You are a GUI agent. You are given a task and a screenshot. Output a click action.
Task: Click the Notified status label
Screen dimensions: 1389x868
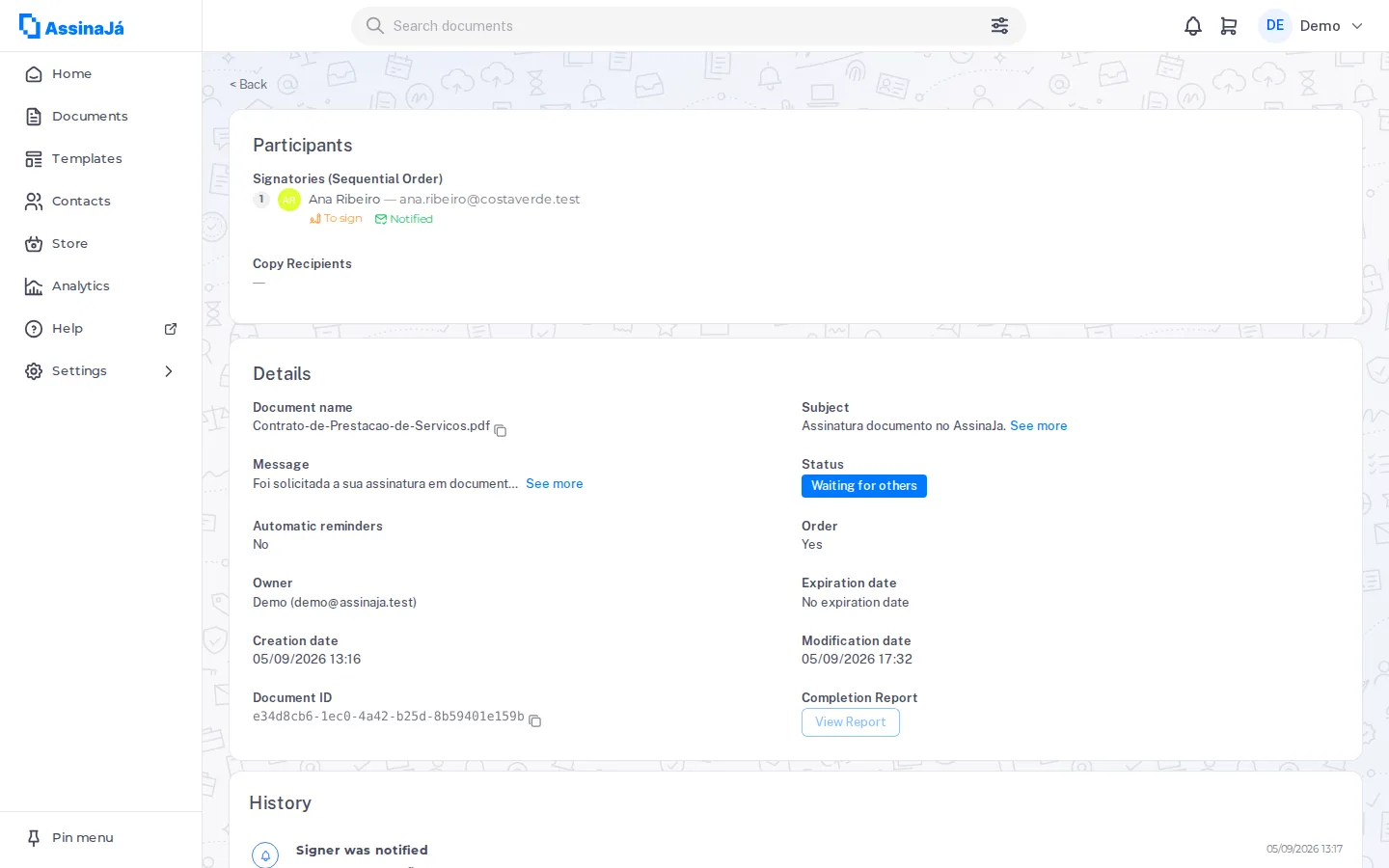403,219
